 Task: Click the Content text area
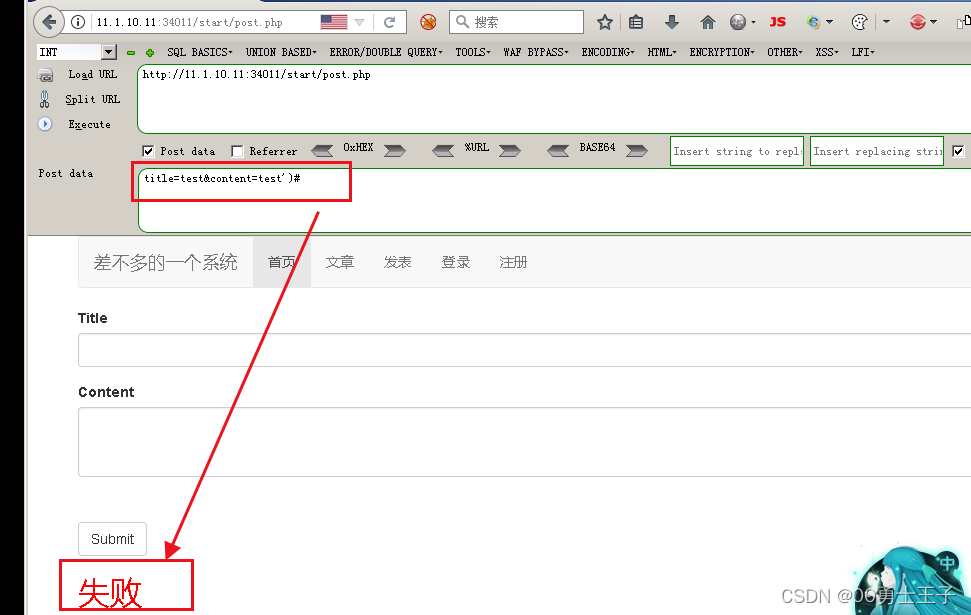coord(525,442)
